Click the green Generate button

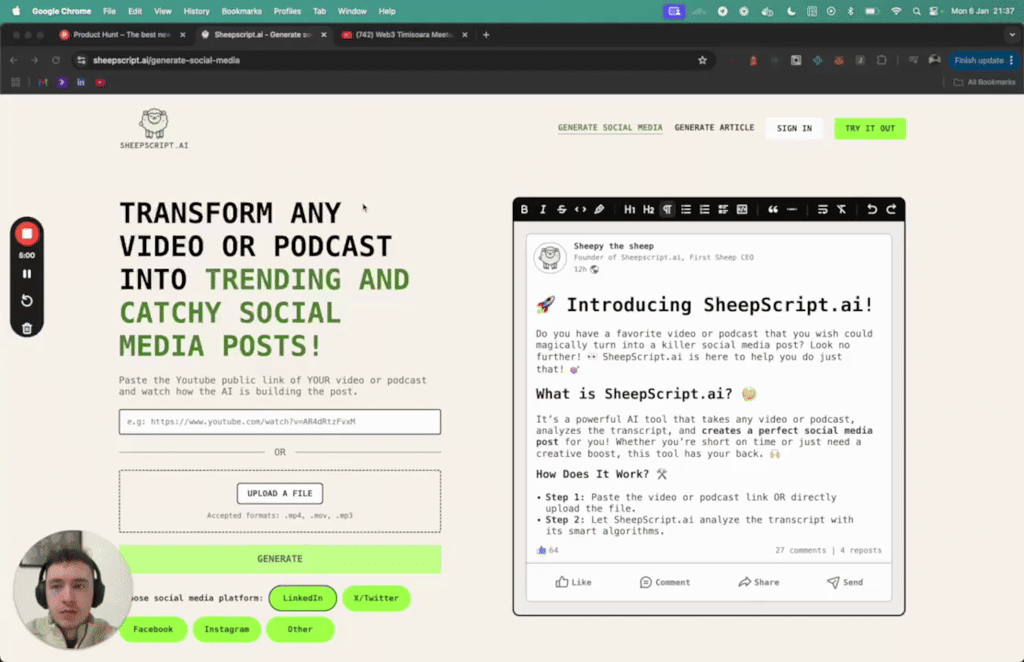[280, 559]
